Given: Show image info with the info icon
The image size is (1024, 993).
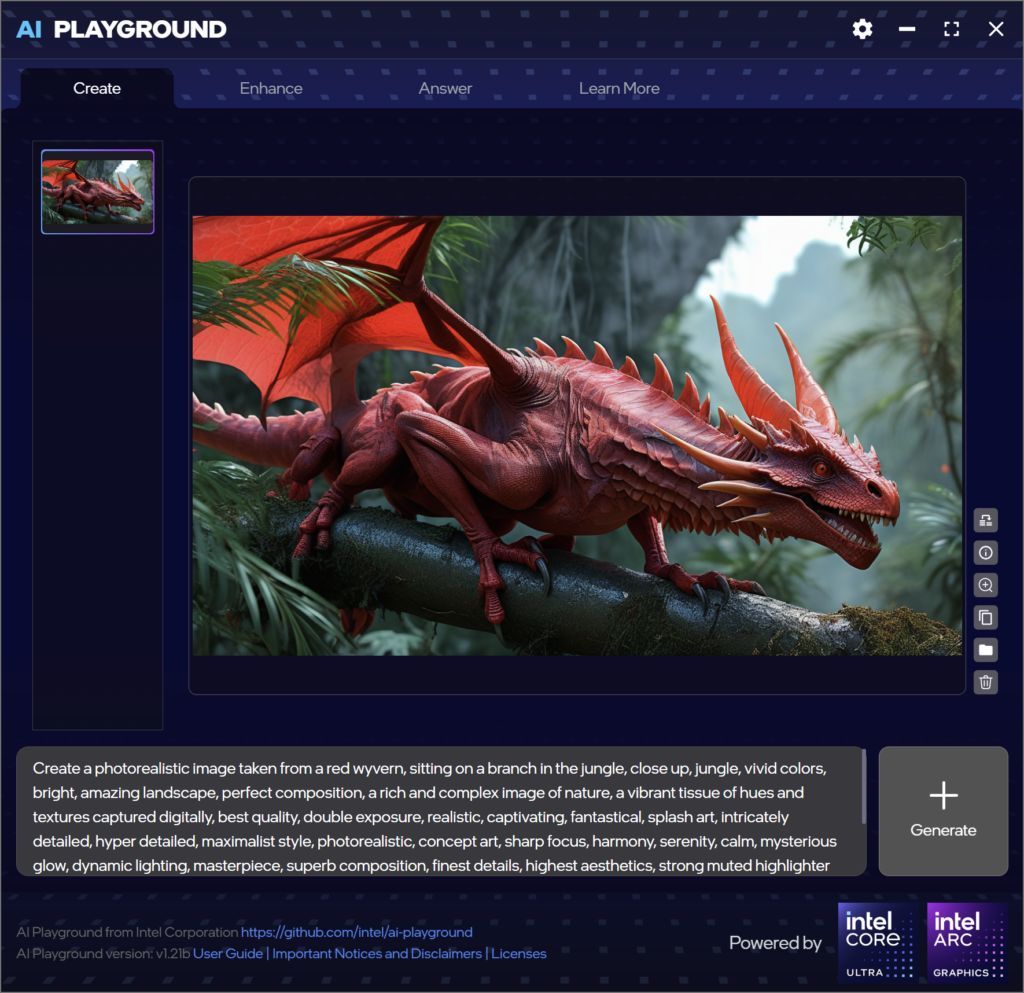Looking at the screenshot, I should [x=985, y=552].
